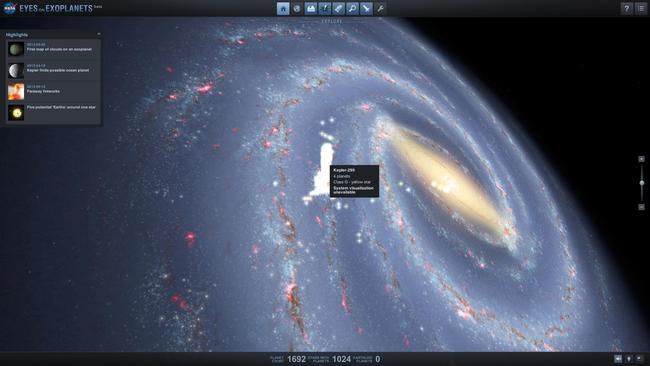Select the satellite icon in the toolbar
The width and height of the screenshot is (650, 366).
click(366, 8)
